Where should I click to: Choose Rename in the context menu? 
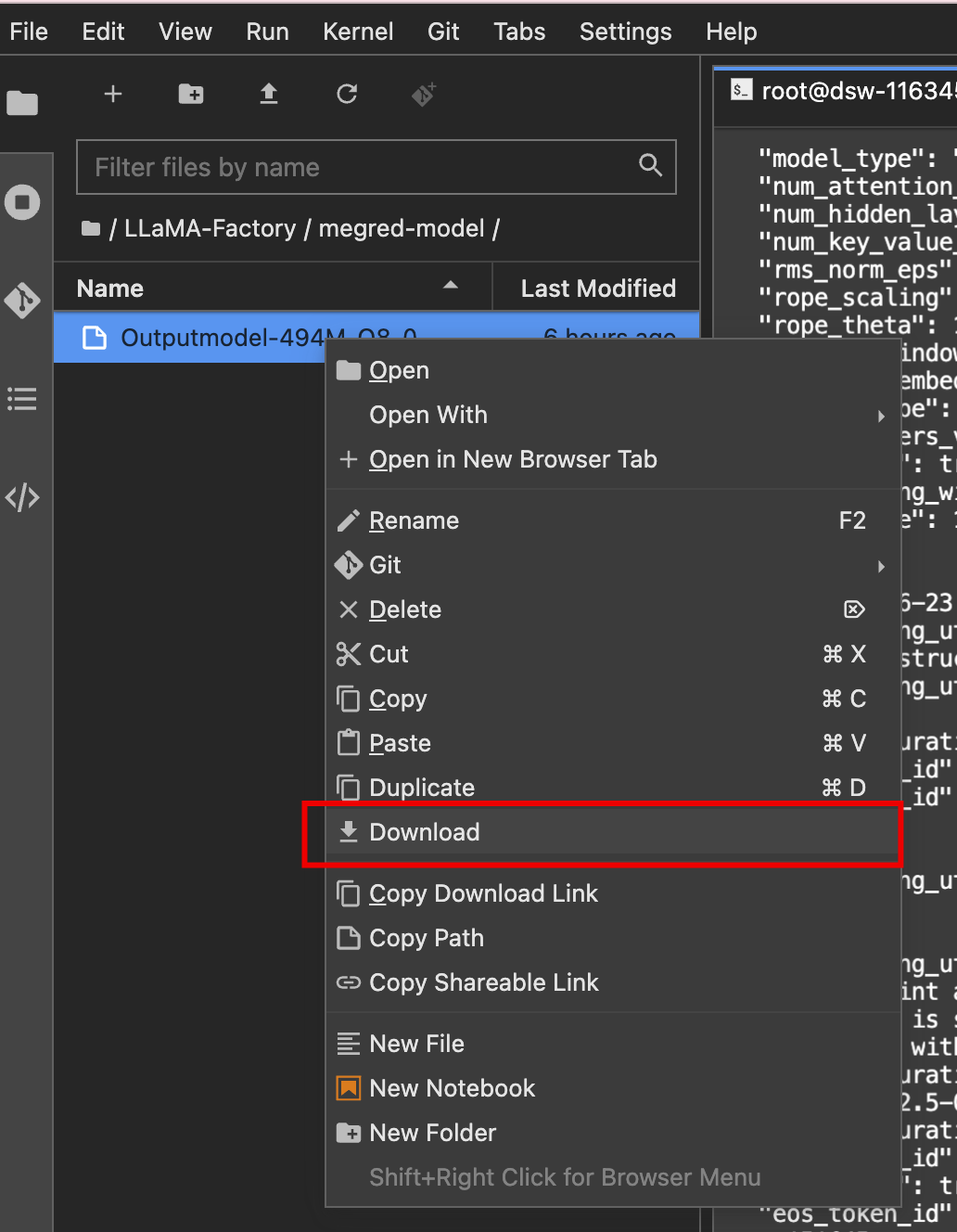tap(414, 520)
